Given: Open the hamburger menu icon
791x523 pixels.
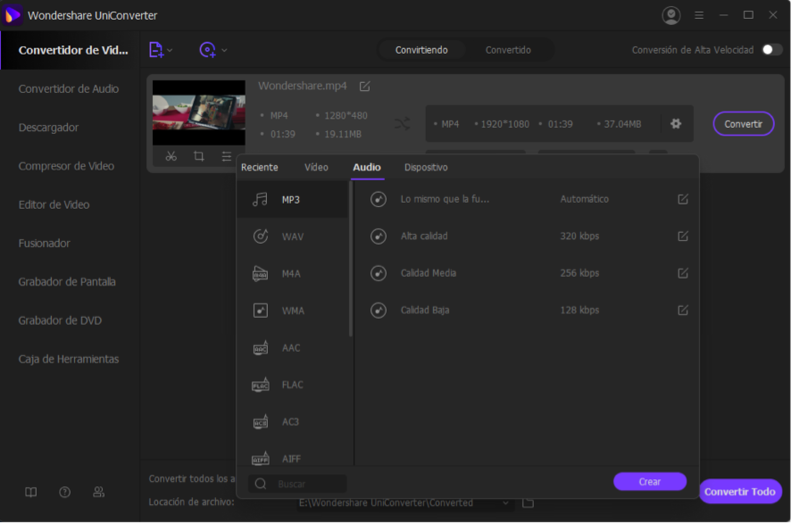Looking at the screenshot, I should tap(699, 16).
